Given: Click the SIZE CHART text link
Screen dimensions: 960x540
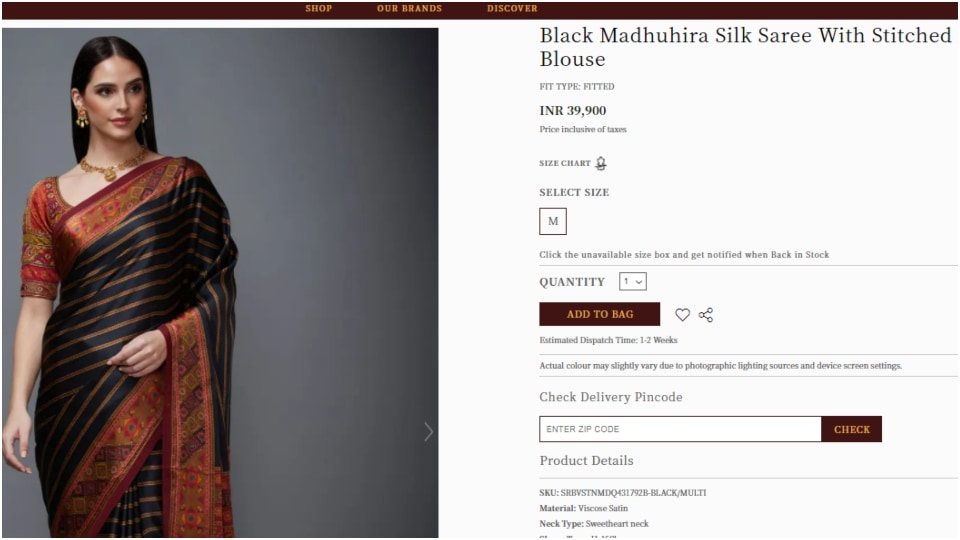Looking at the screenshot, I should point(564,163).
